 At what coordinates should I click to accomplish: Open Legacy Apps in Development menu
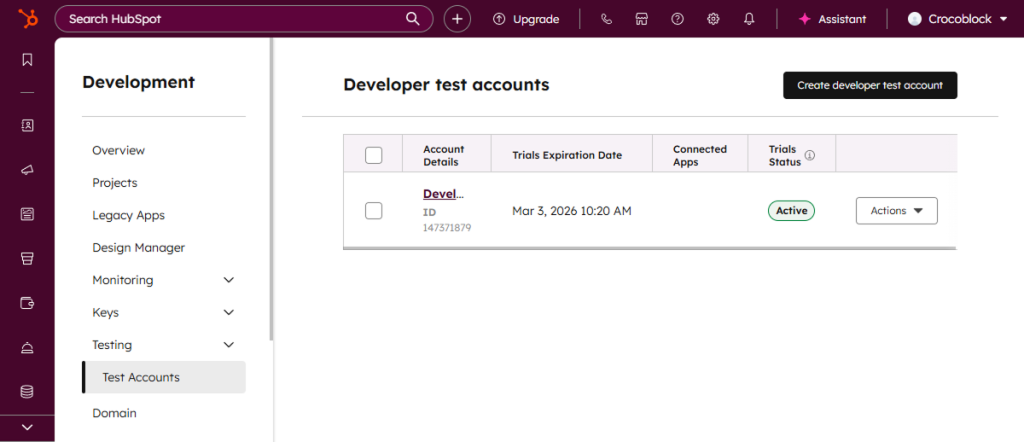[129, 215]
